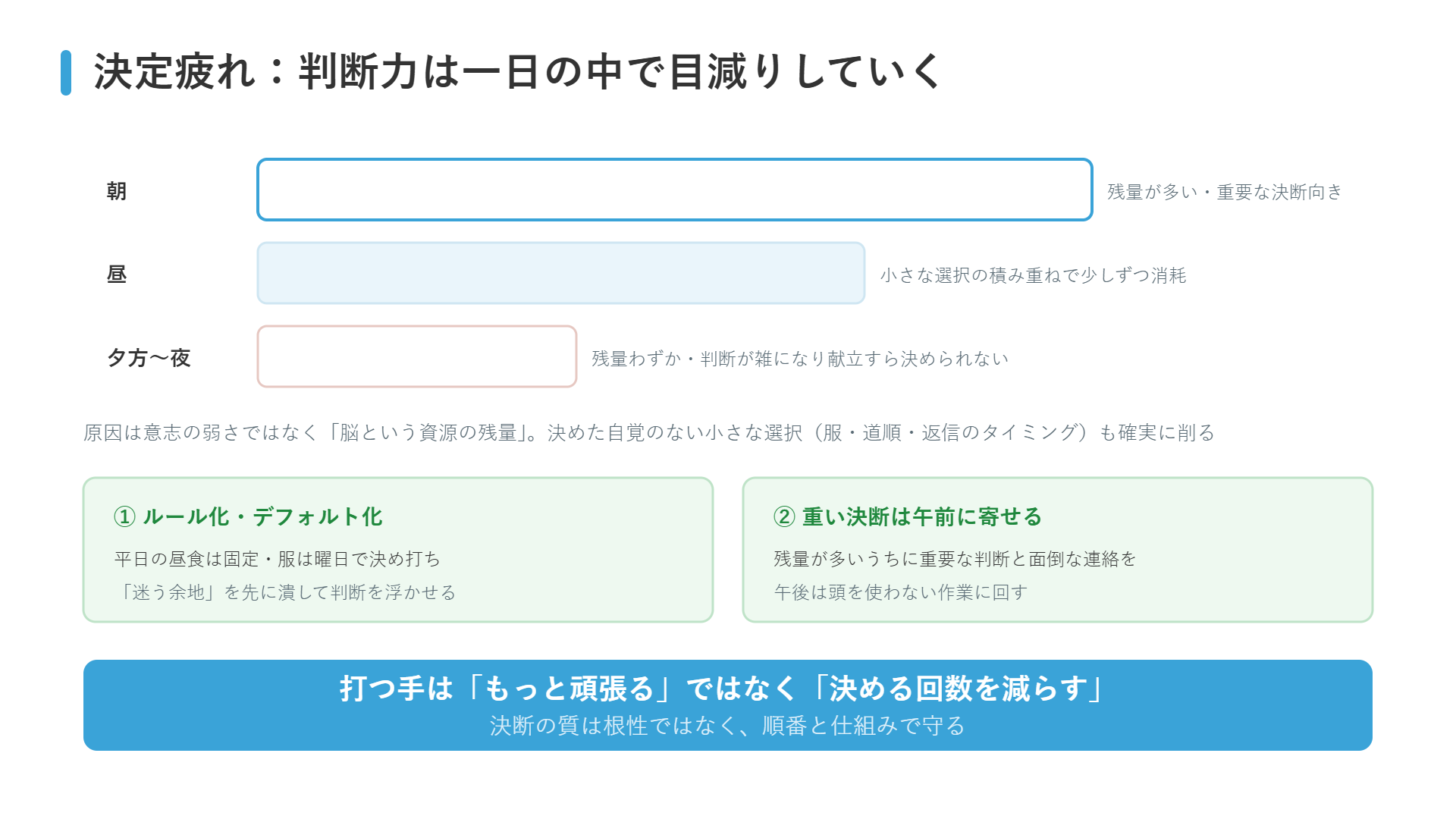This screenshot has width=1456, height=819.
Task: Click the 夕方〜夜 row label
Action: [x=149, y=358]
